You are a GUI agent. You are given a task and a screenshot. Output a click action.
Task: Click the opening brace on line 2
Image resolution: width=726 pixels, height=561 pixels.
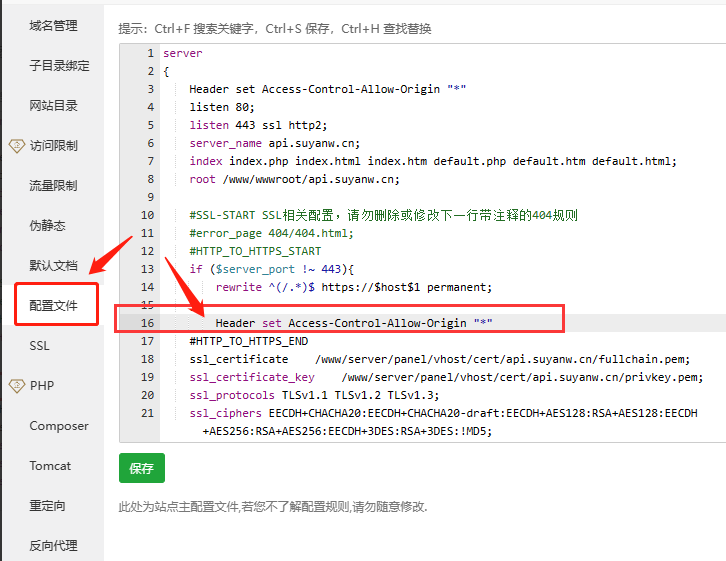(x=166, y=72)
